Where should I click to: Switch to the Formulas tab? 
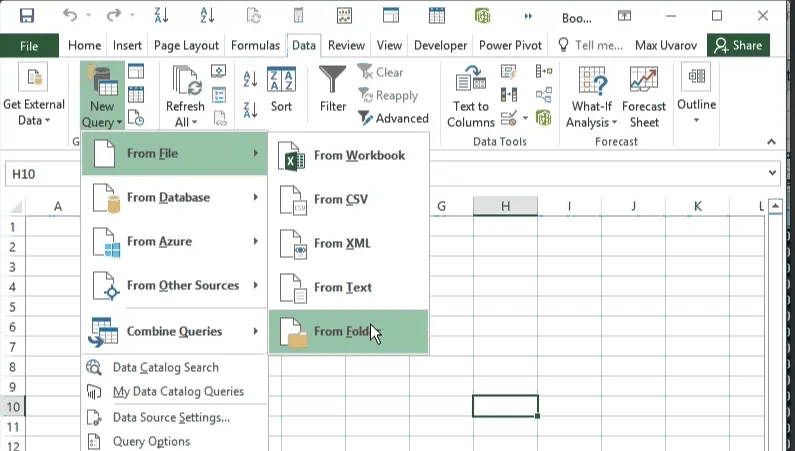pos(255,45)
